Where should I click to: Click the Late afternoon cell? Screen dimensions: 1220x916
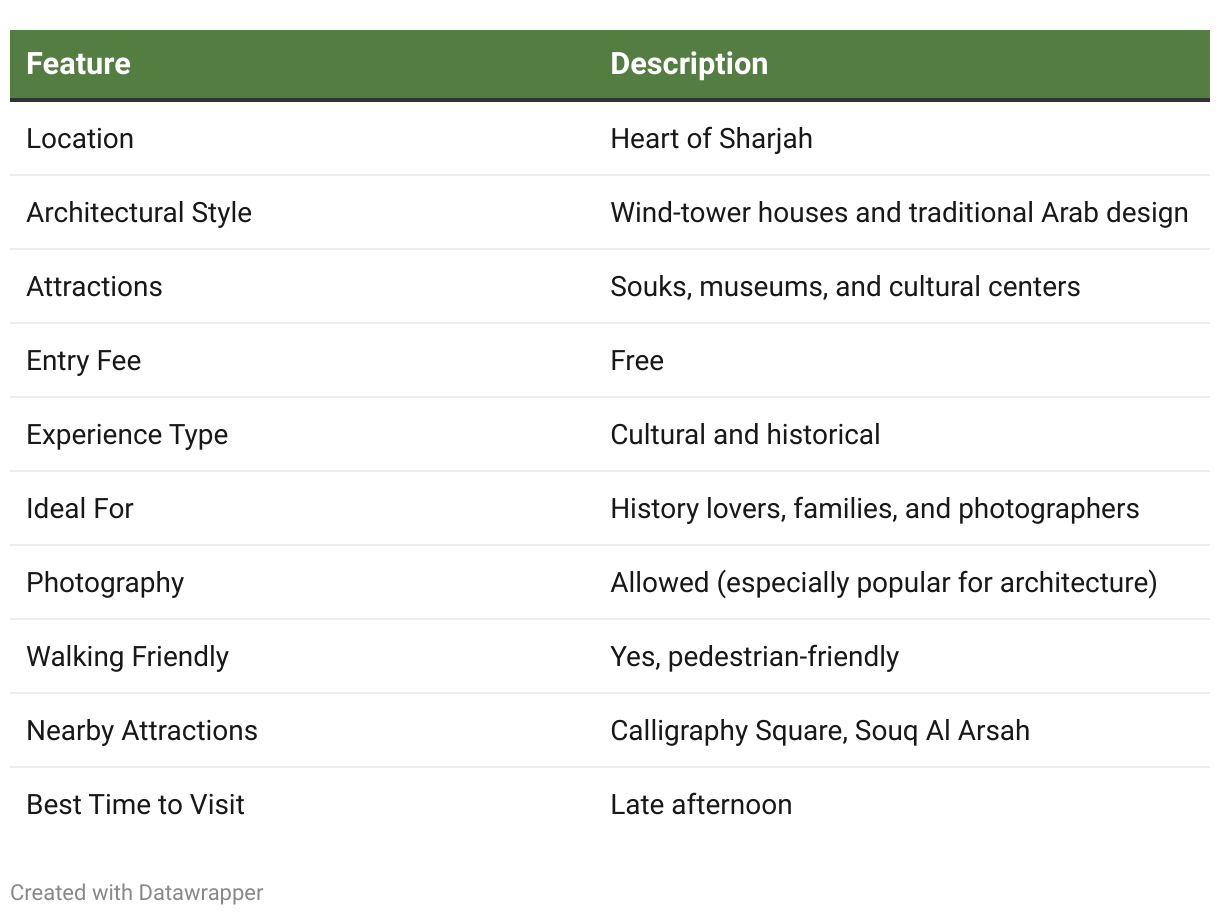(x=701, y=804)
